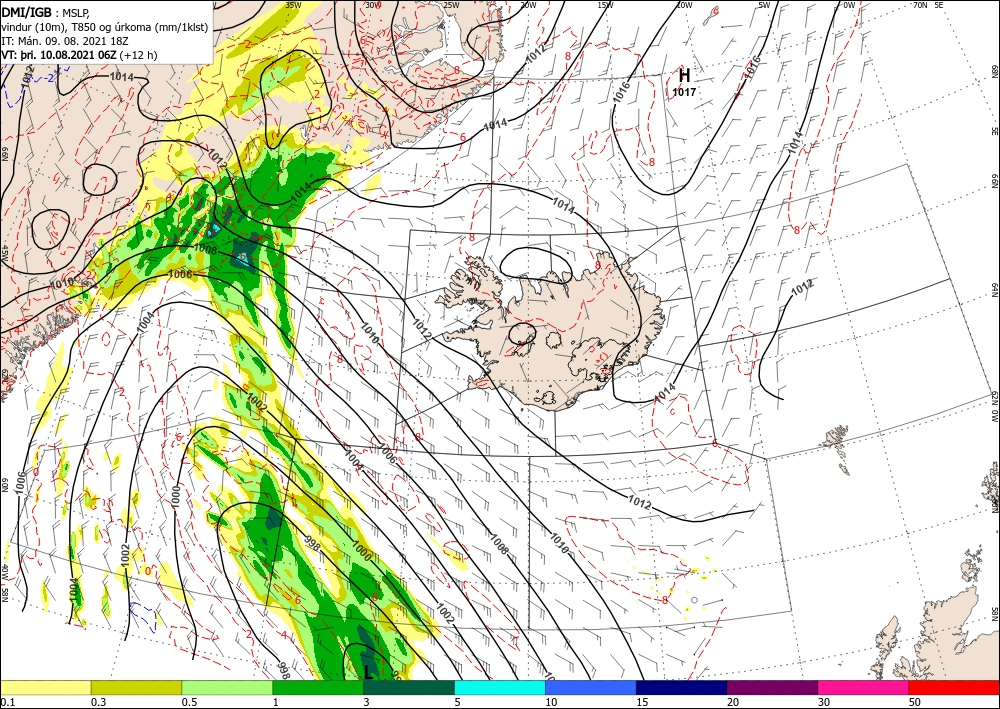This screenshot has width=1000, height=709.
Task: Click the "0.1" legend scale label
Action: [6, 702]
